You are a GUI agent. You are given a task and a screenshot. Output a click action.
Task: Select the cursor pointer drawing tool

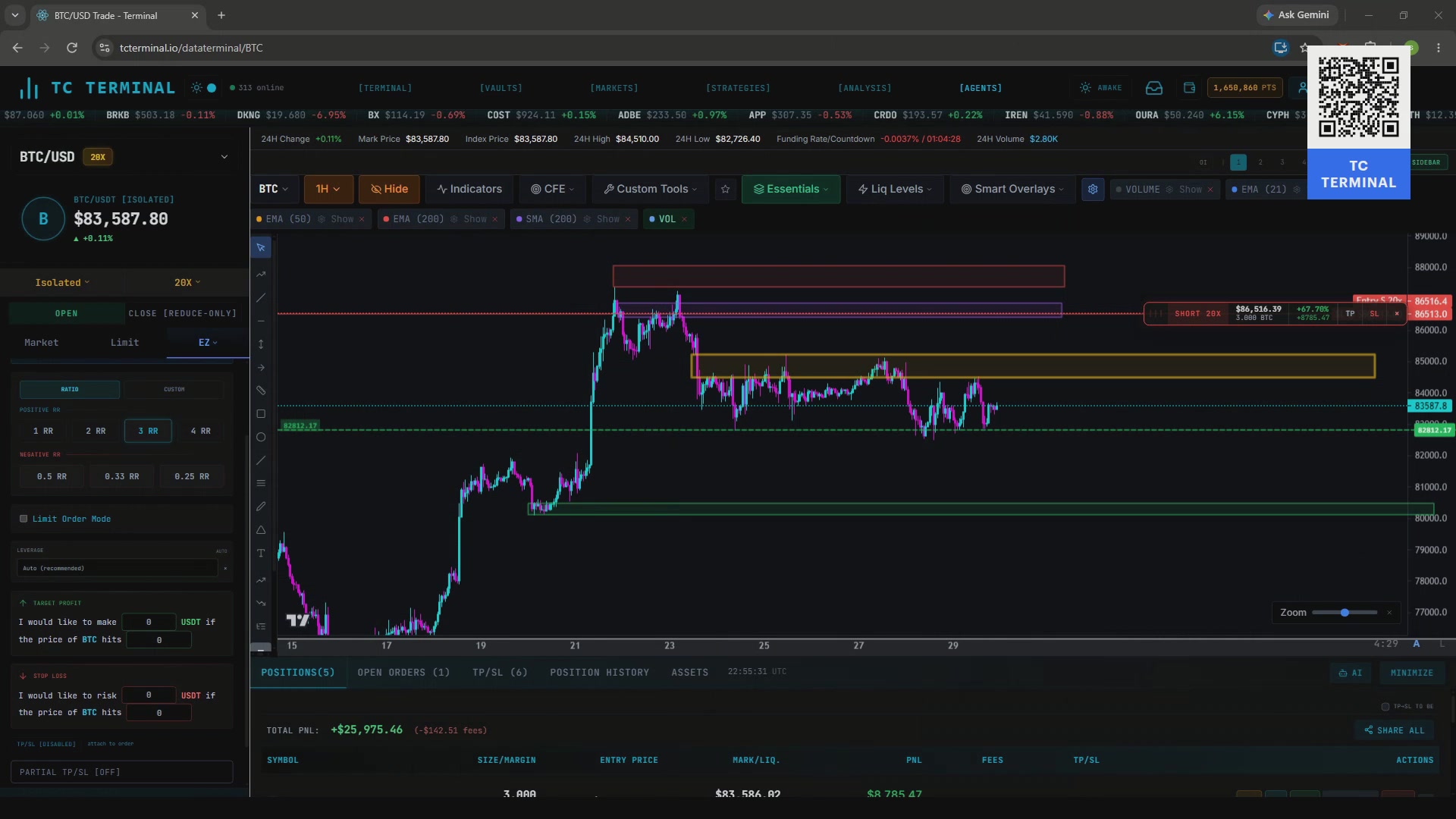coord(261,248)
